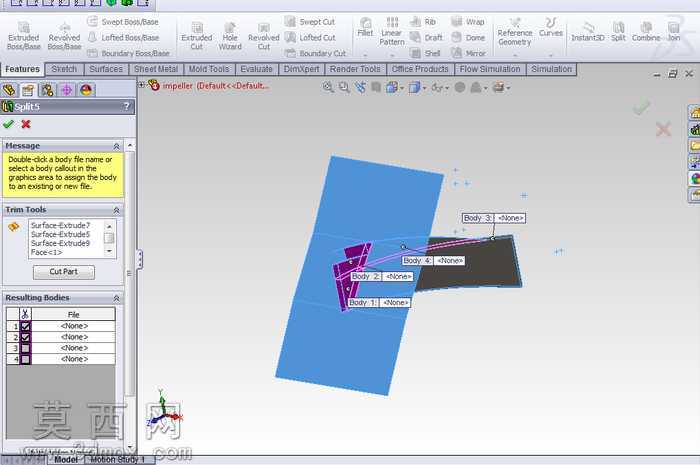This screenshot has width=700, height=465.
Task: Expand the impeller flyout tree
Action: tap(141, 85)
